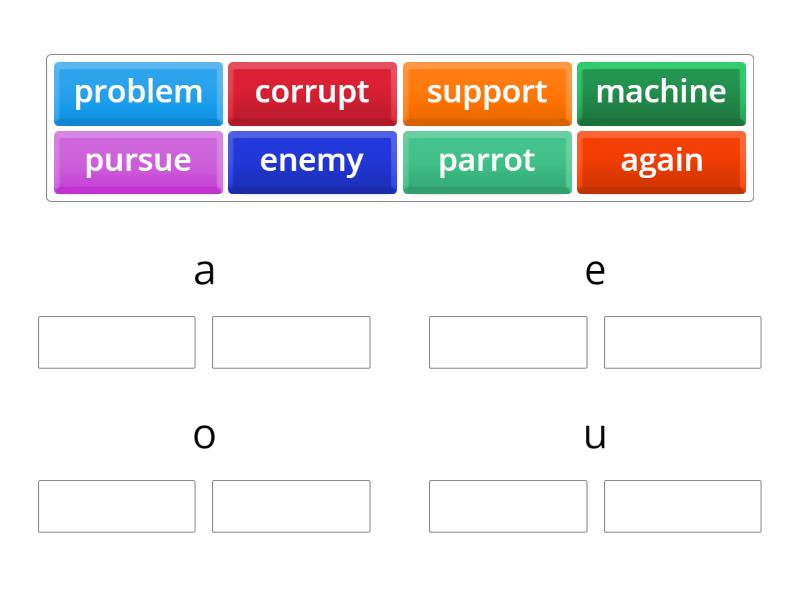Click the left empty box under 'o'

[116, 506]
